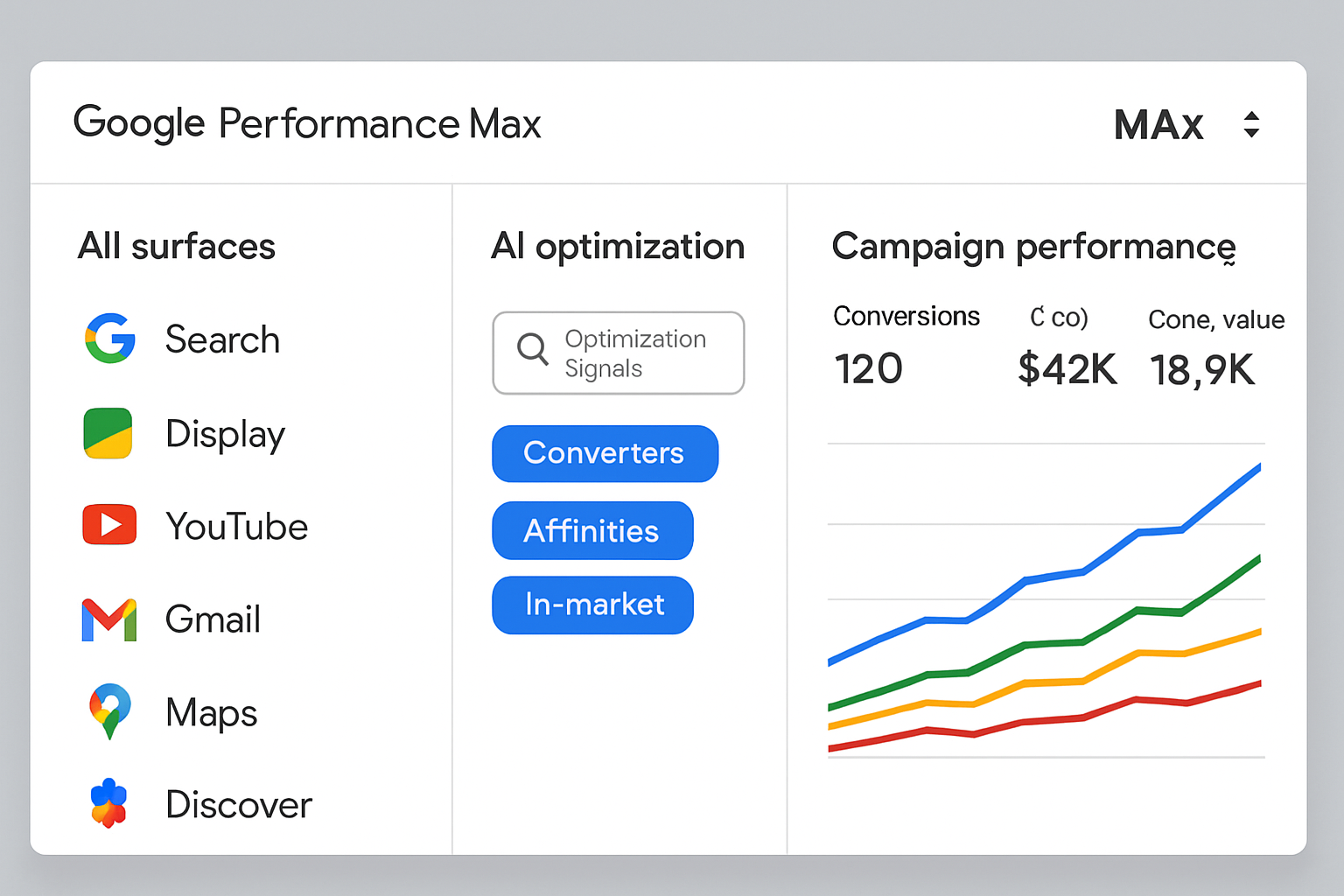The image size is (1344, 896).
Task: Click the Conversions metric label
Action: coord(906,316)
